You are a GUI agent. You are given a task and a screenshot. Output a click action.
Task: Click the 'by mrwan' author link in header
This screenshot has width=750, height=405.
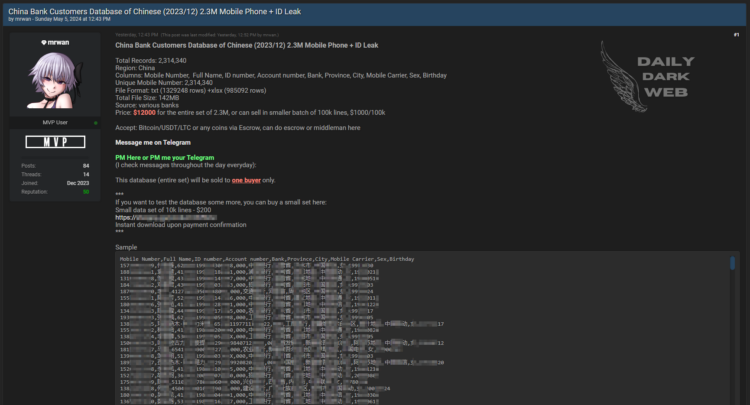[20, 19]
